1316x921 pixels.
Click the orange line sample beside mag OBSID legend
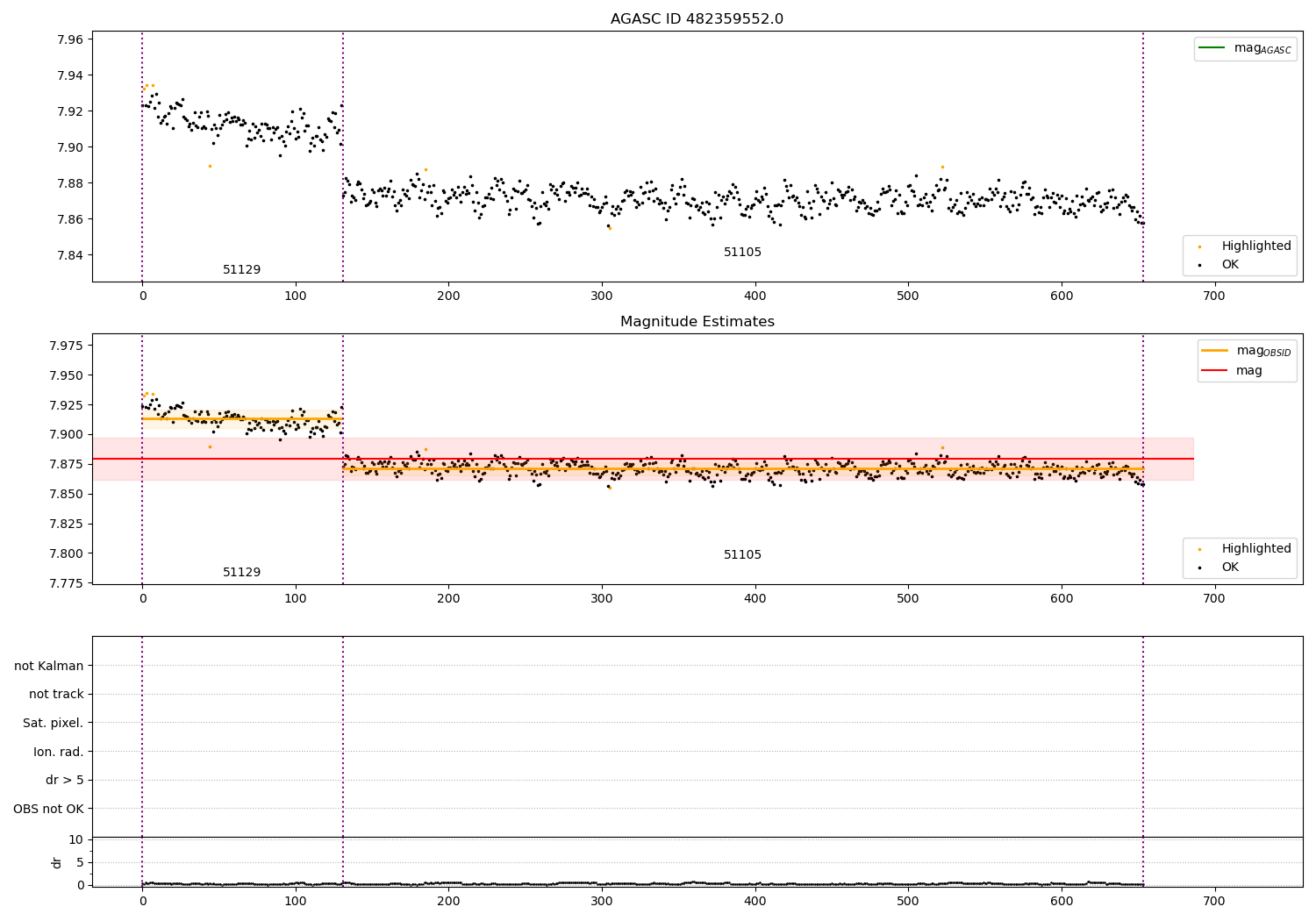pos(1215,351)
